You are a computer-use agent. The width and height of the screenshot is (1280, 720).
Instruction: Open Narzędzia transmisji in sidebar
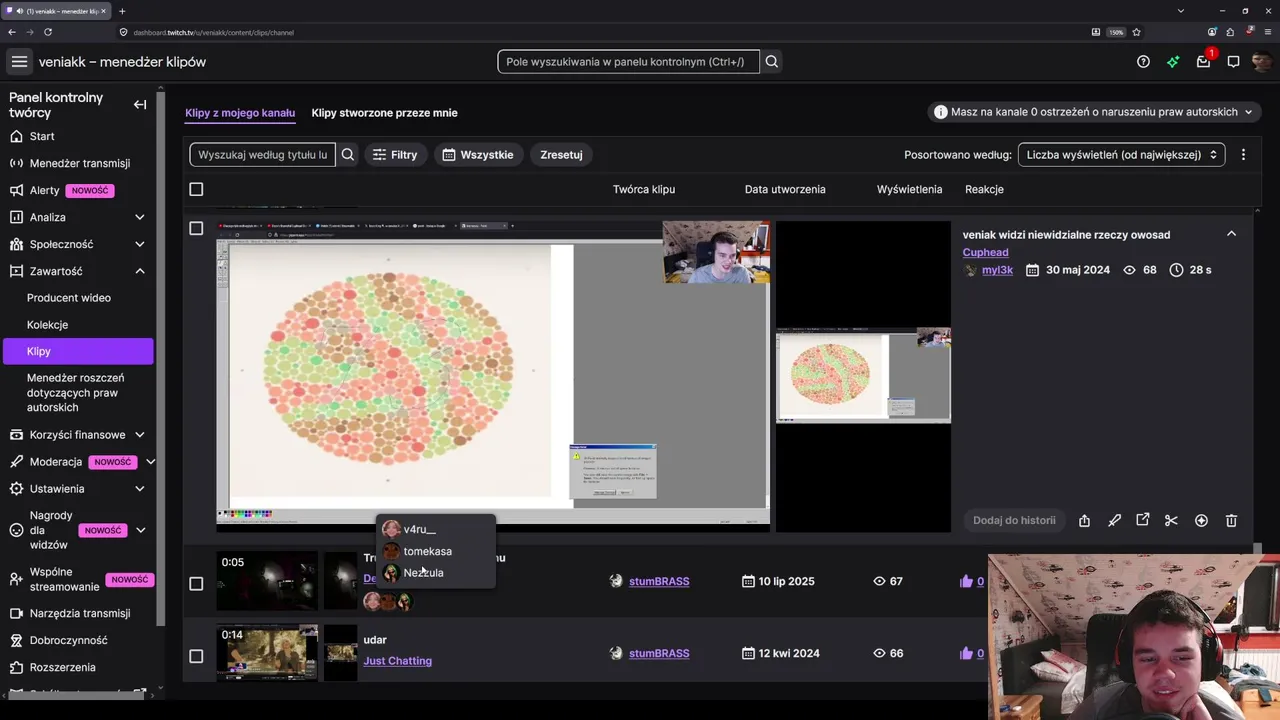[78, 613]
